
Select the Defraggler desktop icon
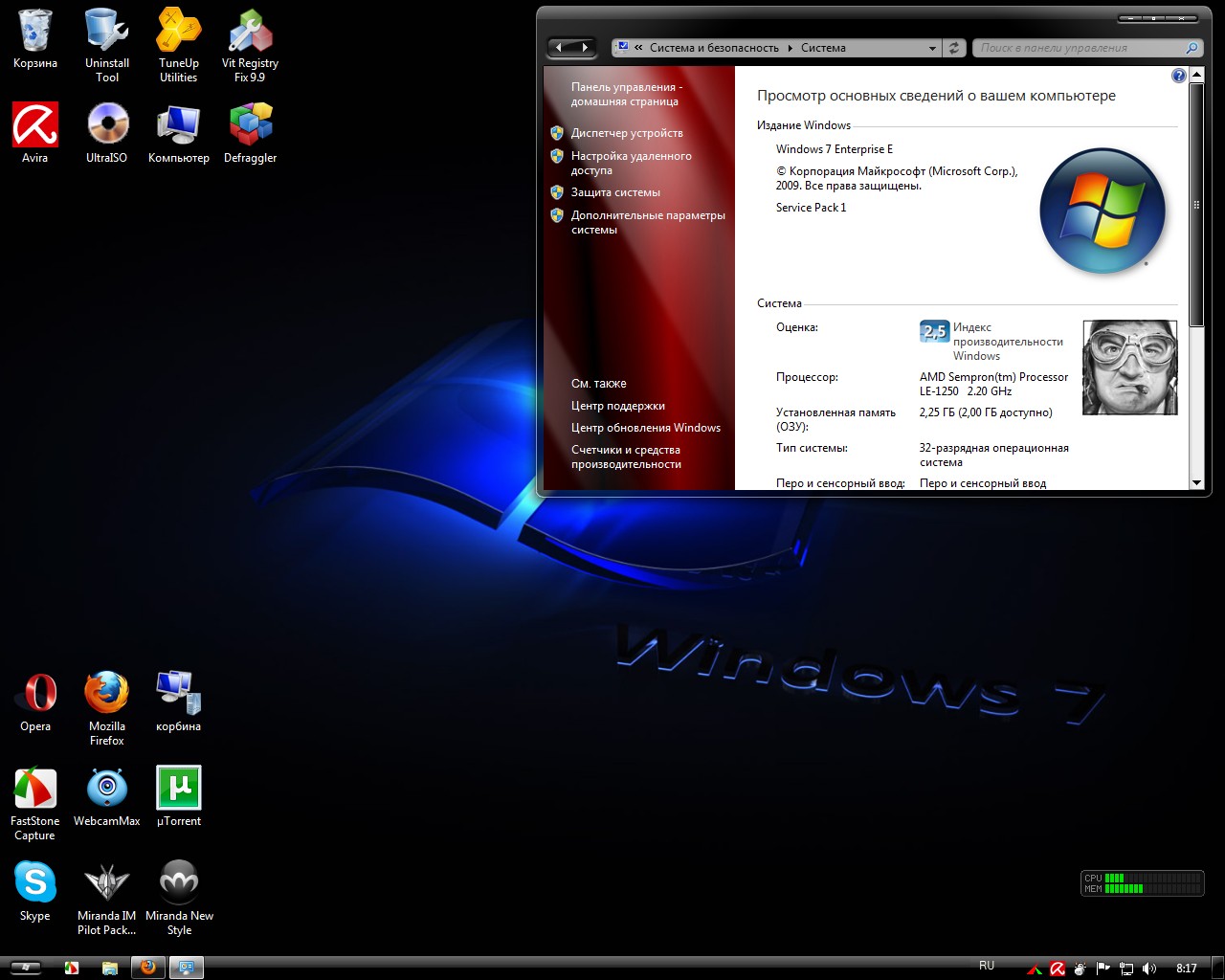(x=250, y=133)
